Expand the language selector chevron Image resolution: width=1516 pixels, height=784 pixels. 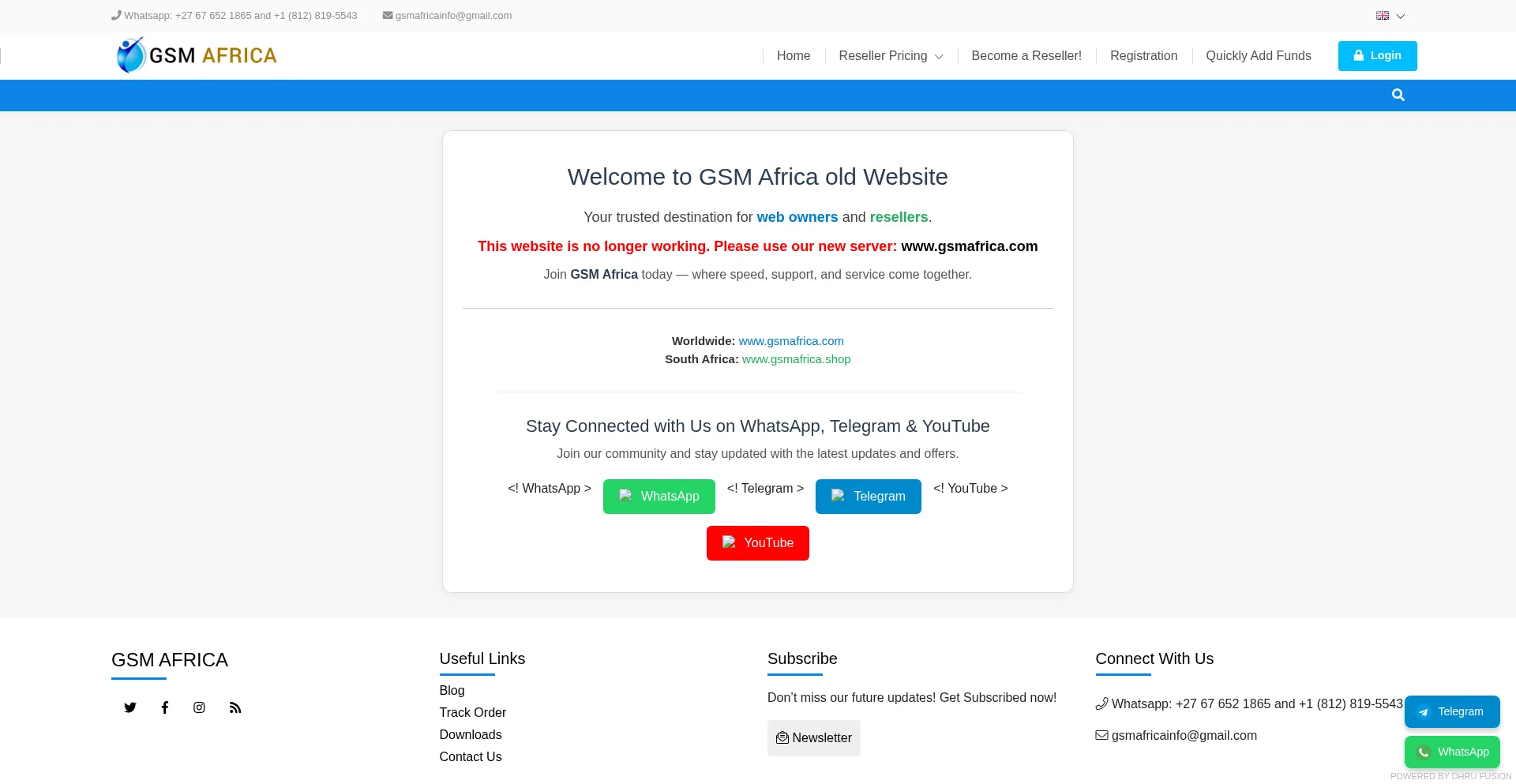tap(1400, 16)
